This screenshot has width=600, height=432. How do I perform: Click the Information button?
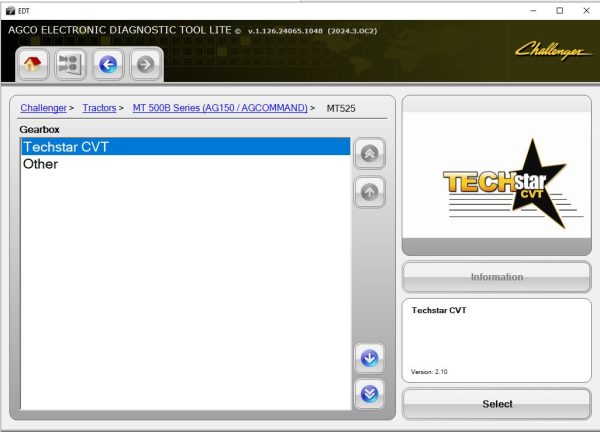pyautogui.click(x=497, y=277)
